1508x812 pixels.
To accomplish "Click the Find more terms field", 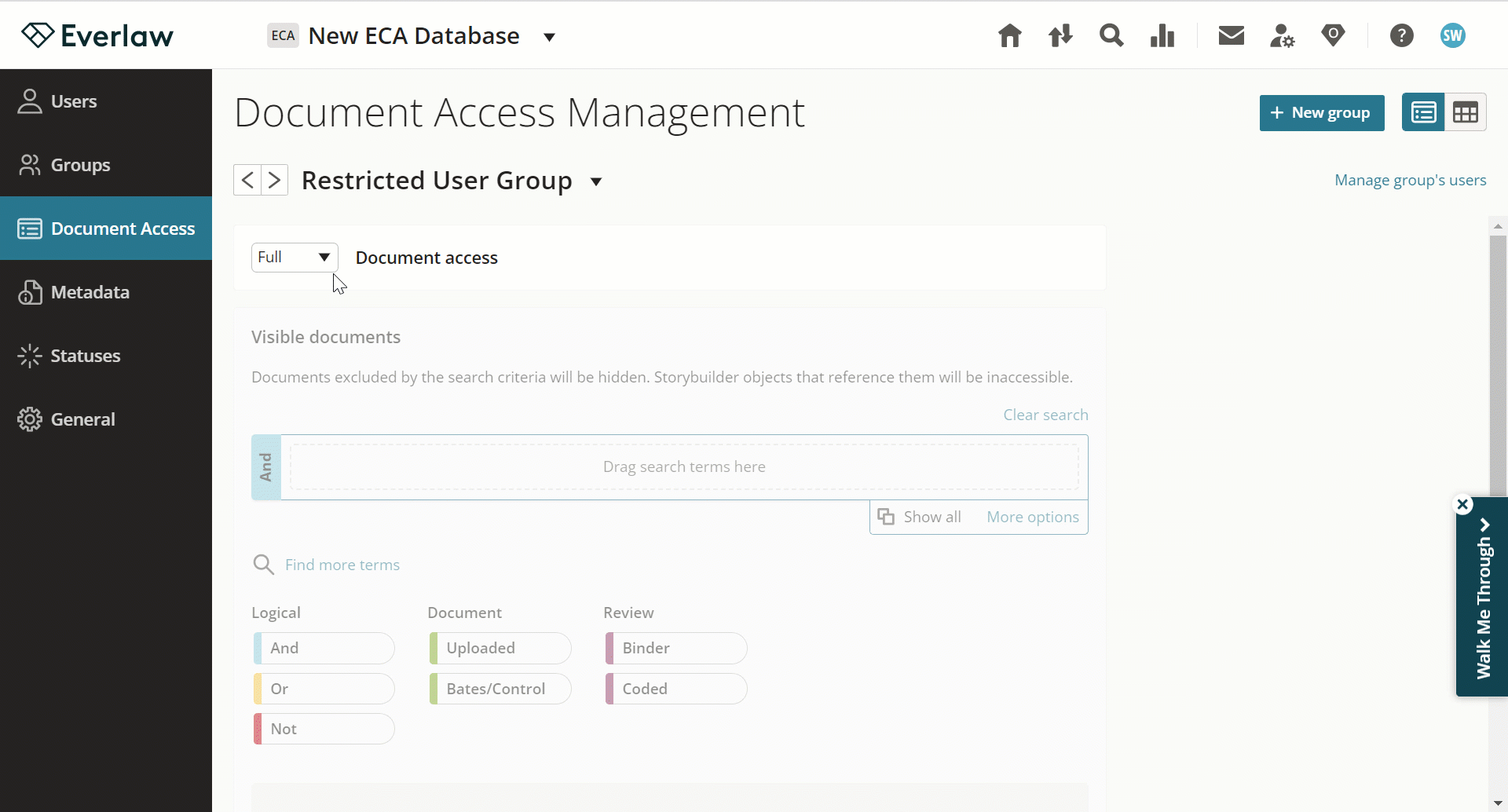I will [x=342, y=565].
